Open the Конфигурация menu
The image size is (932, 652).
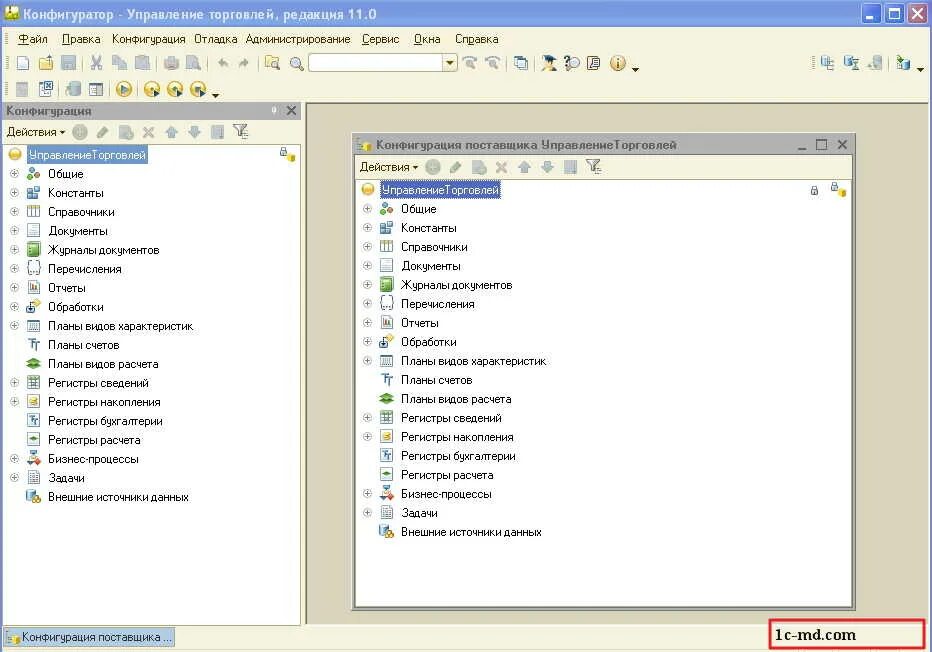[x=149, y=39]
